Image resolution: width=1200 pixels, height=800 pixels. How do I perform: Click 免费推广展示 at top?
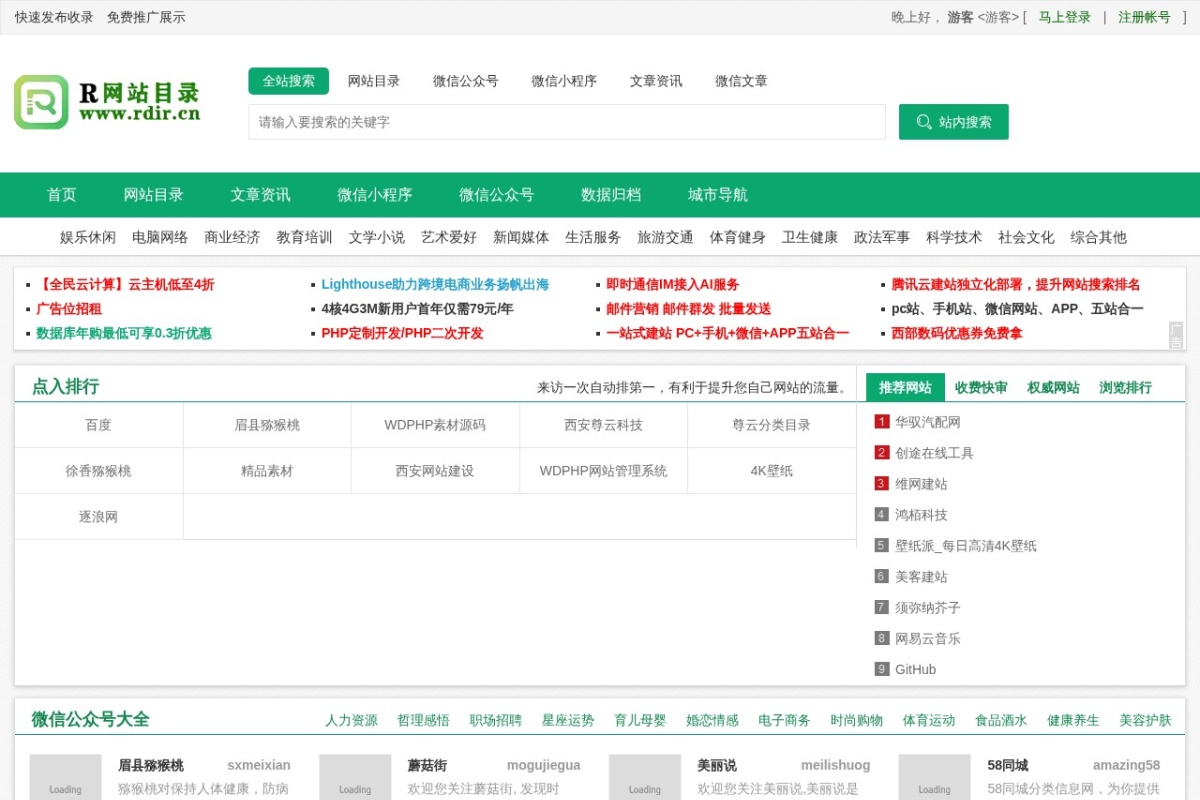click(146, 17)
